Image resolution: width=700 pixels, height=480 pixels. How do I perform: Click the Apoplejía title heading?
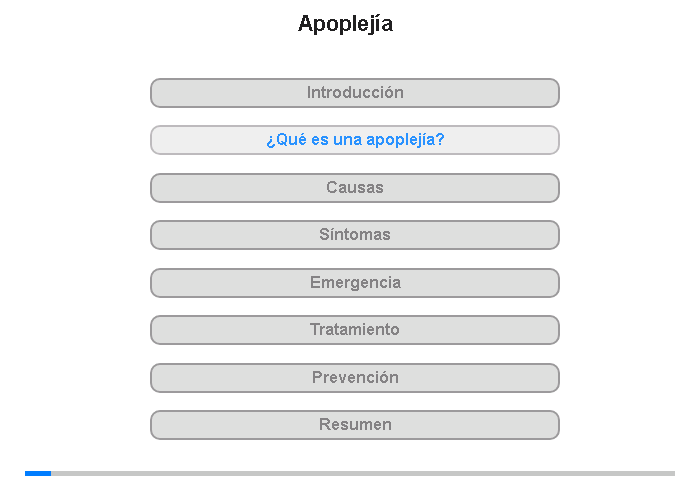[345, 24]
